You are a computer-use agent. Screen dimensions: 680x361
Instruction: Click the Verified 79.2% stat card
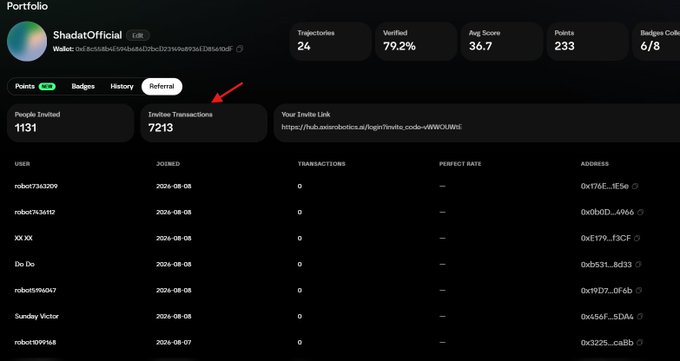tap(416, 41)
